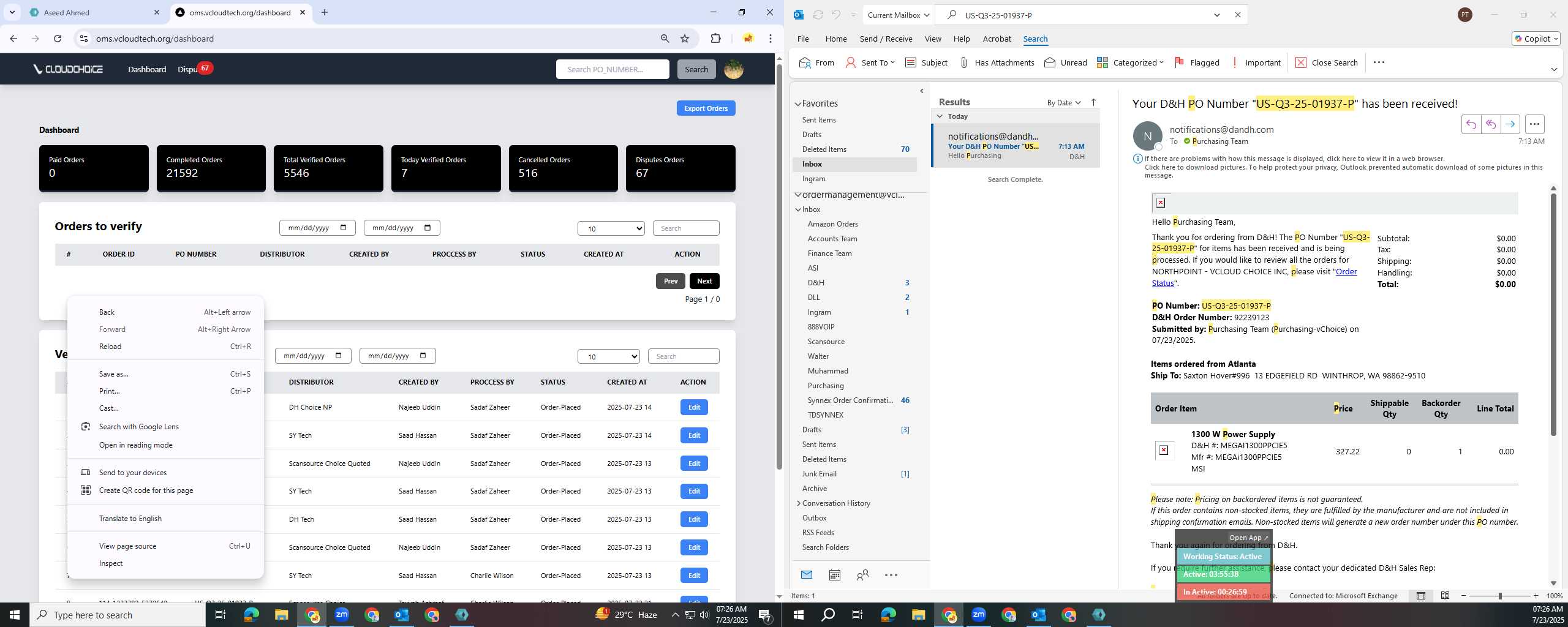Image resolution: width=1568 pixels, height=627 pixels.
Task: Expand Outlook ribbon collapse chevron
Action: pos(1554,69)
